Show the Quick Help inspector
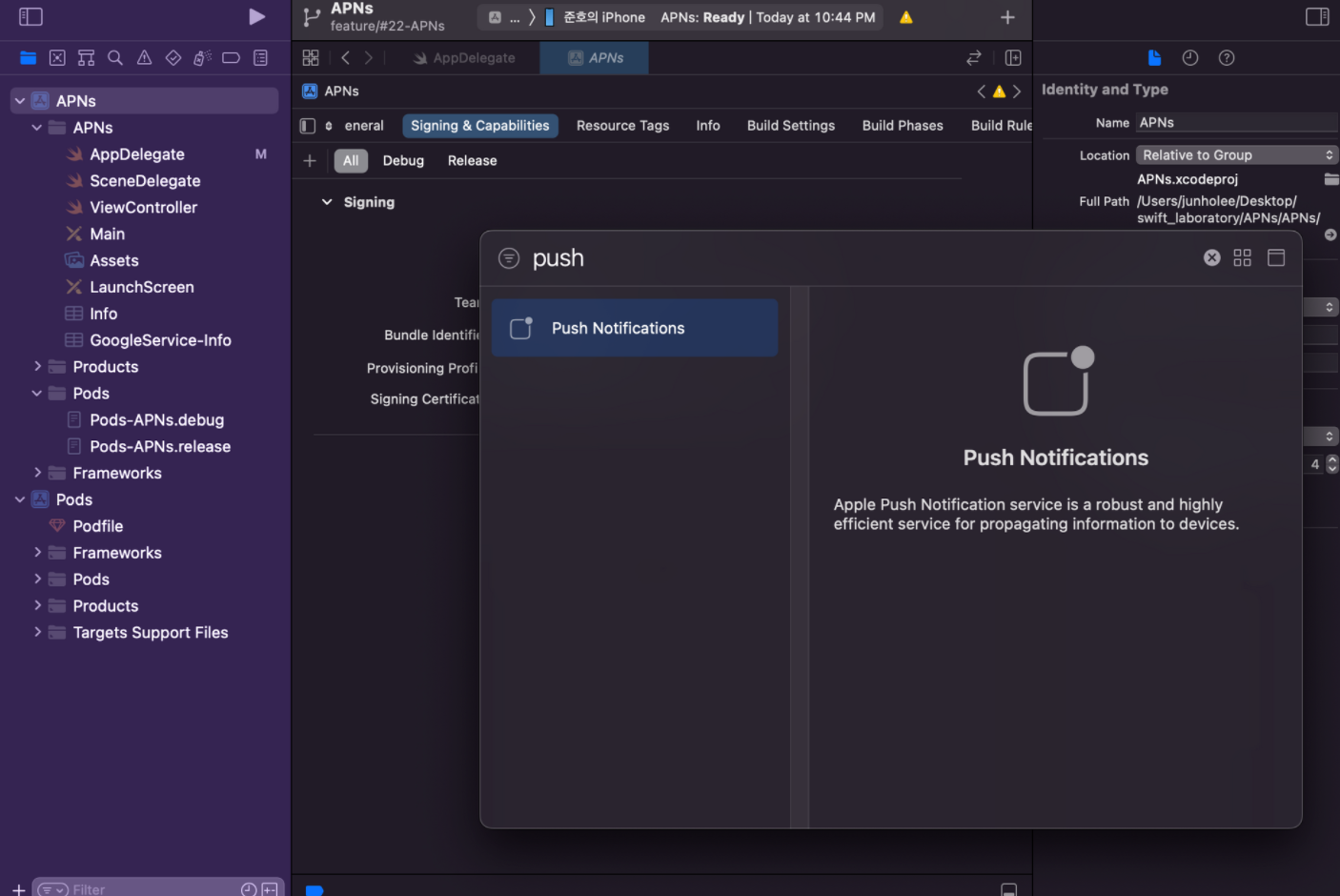Screen dimensions: 1340x896 (x=1227, y=58)
